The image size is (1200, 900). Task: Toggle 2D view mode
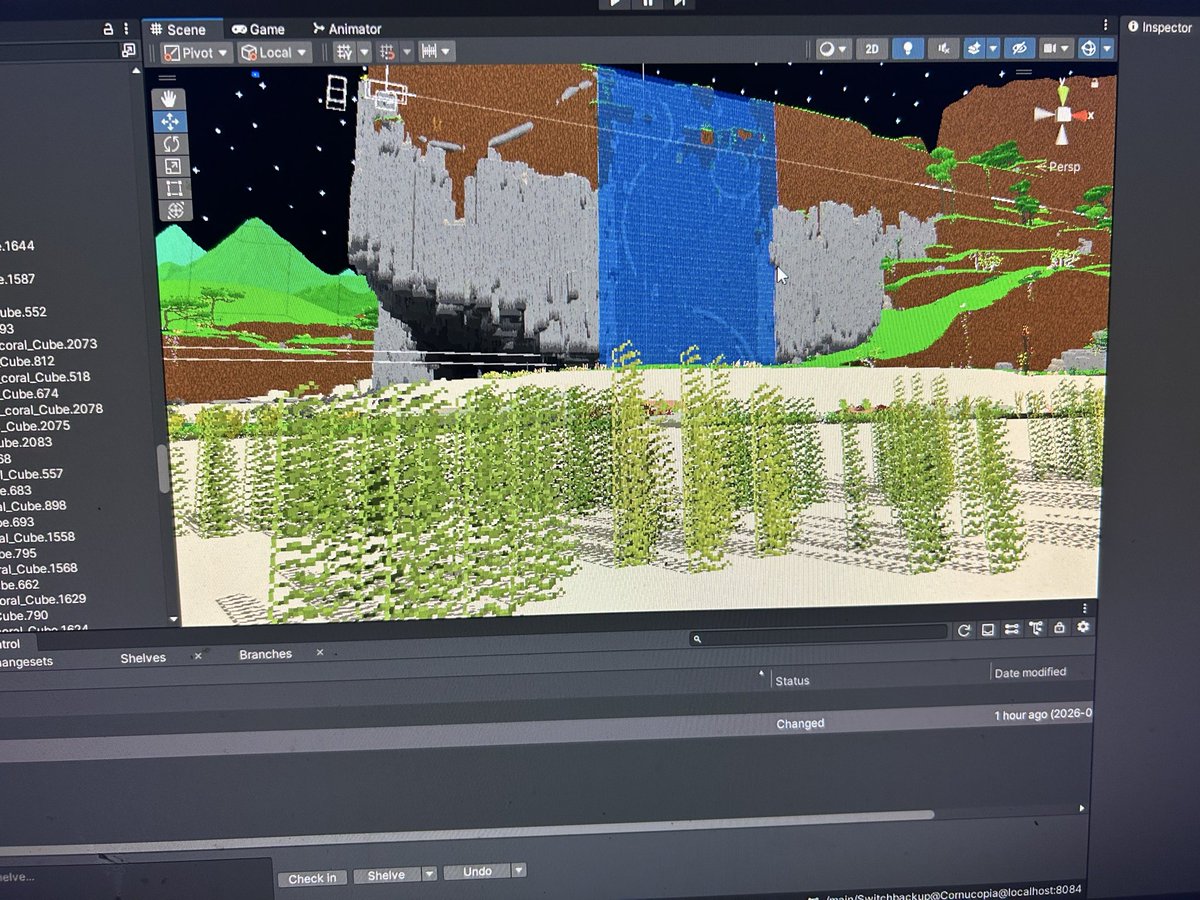(871, 47)
